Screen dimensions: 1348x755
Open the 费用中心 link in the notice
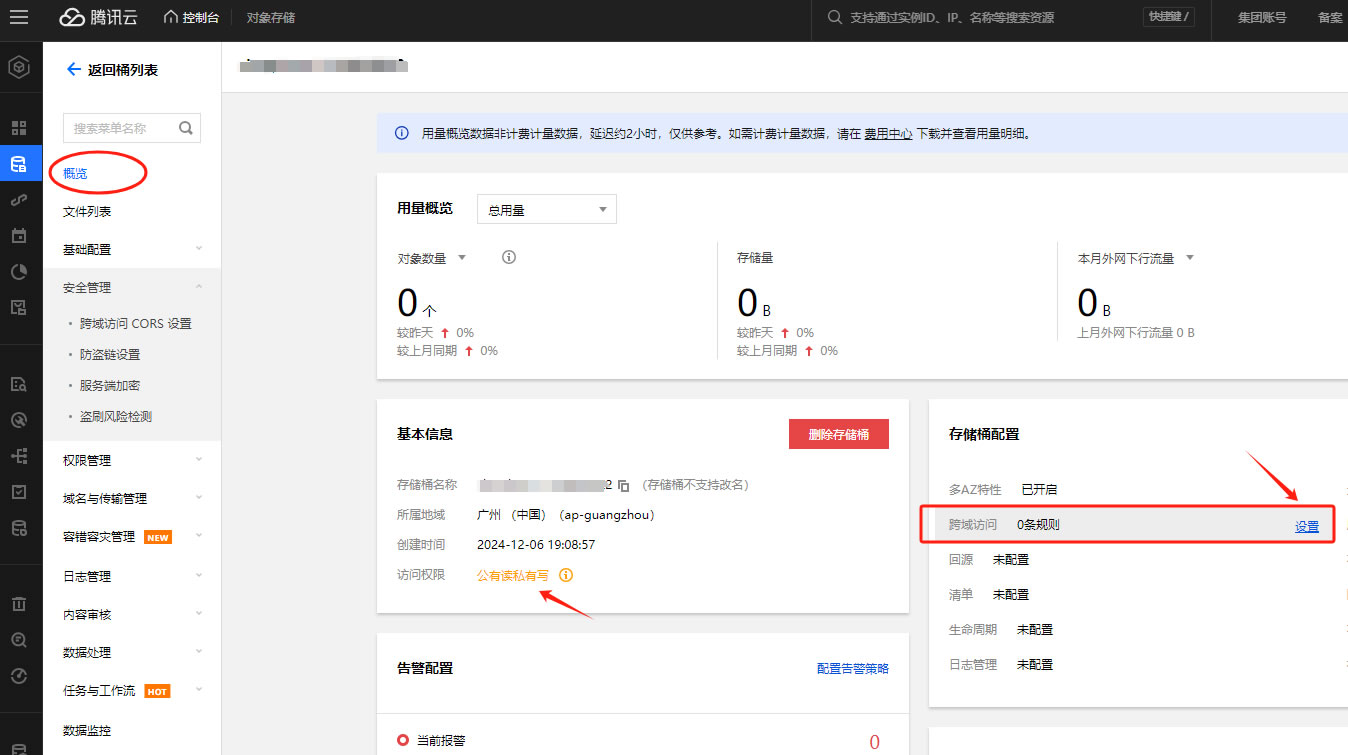888,133
